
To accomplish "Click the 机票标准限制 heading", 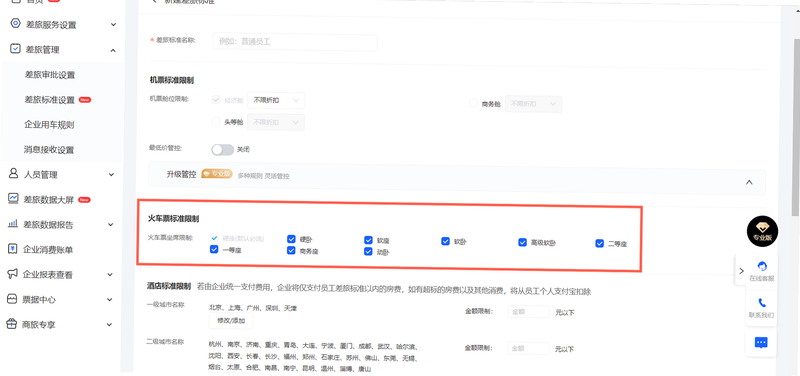I will point(171,80).
